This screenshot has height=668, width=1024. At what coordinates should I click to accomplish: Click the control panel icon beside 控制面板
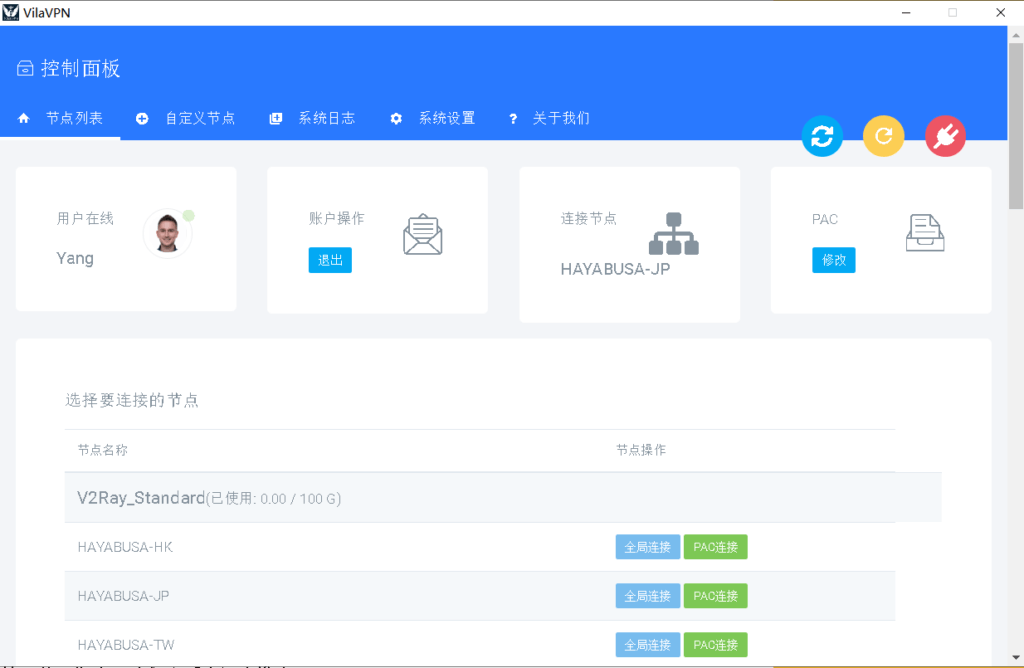pos(25,68)
